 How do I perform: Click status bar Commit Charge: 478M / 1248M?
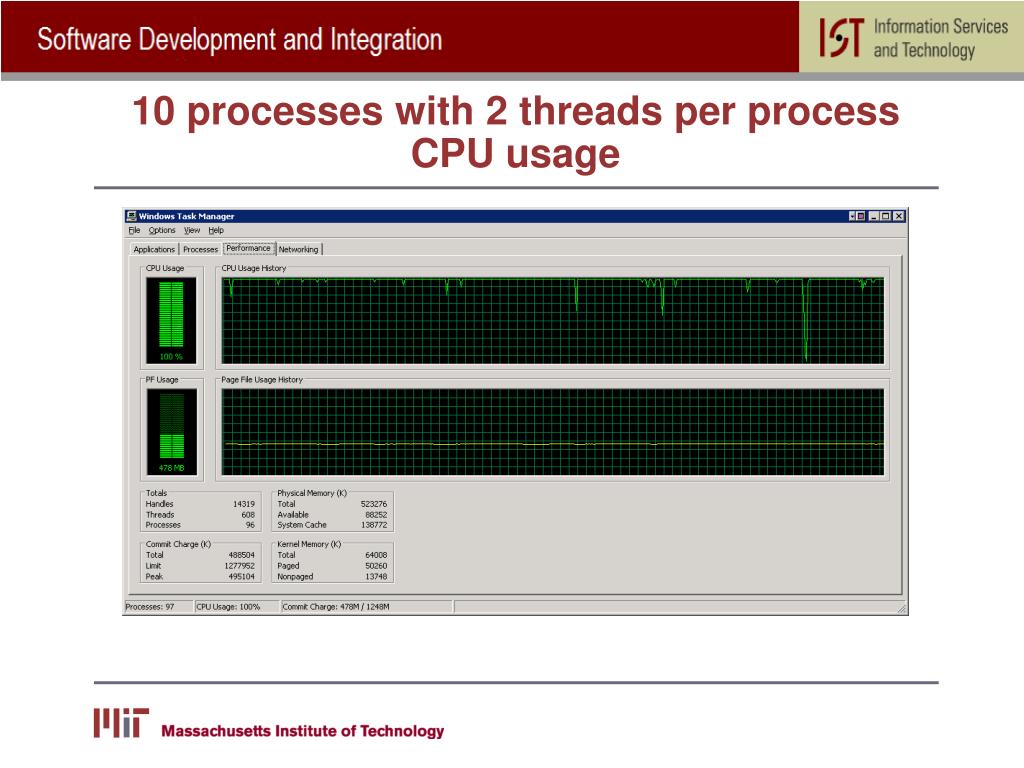click(x=366, y=607)
